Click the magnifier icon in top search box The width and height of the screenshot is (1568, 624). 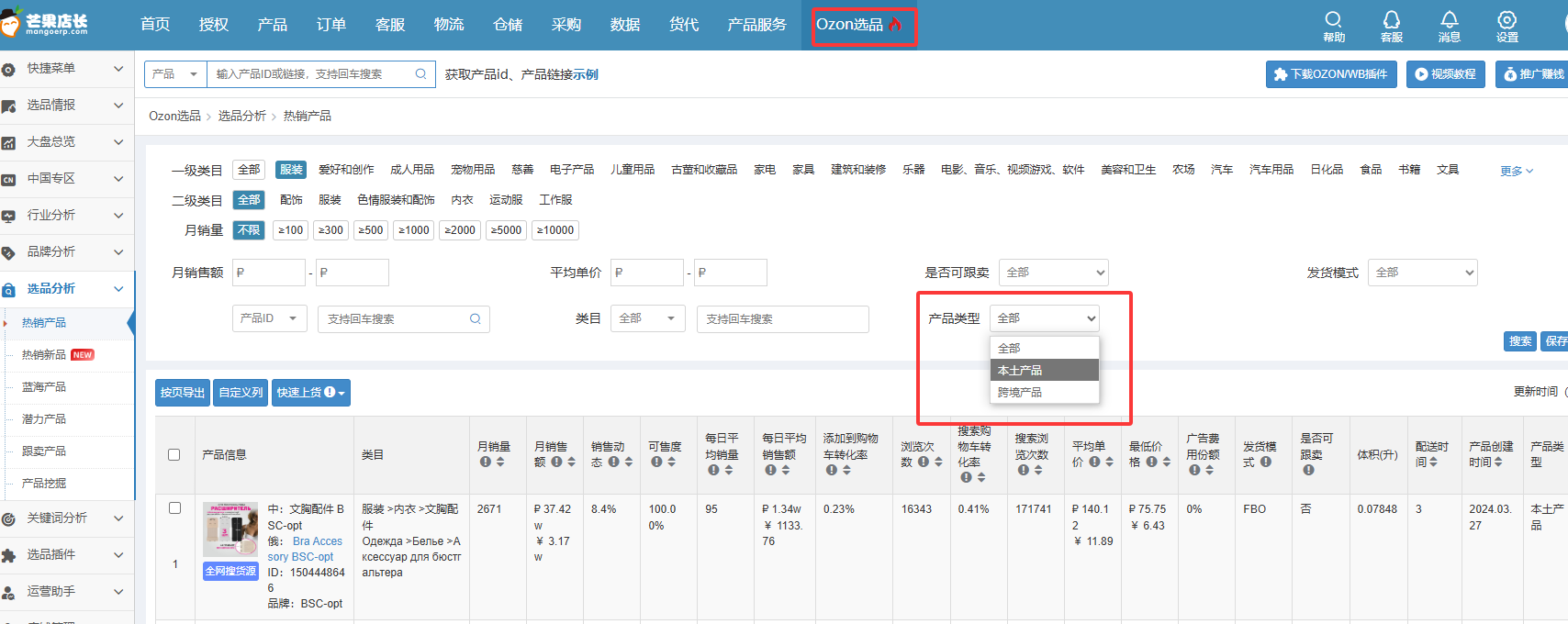pos(420,74)
